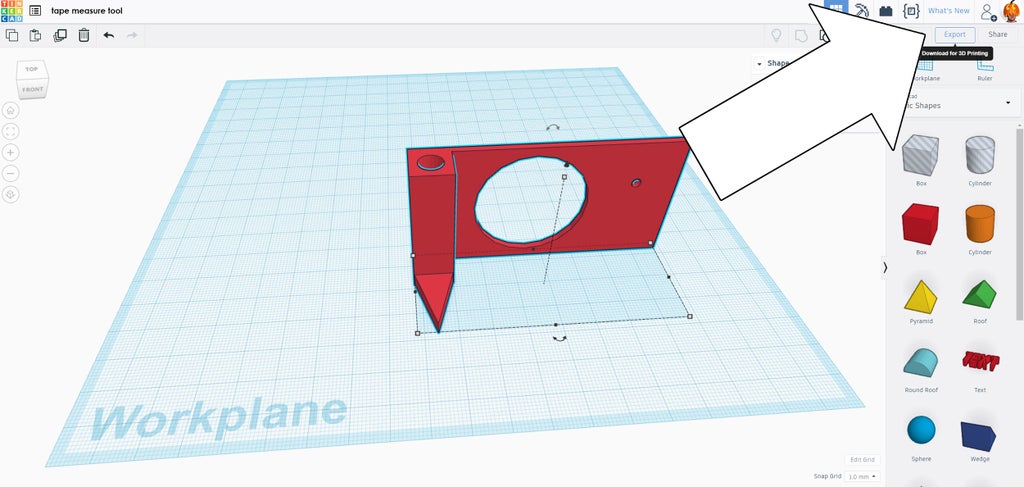Open the Bricks mode icon
Viewport: 1024px width, 487px height.
click(886, 10)
